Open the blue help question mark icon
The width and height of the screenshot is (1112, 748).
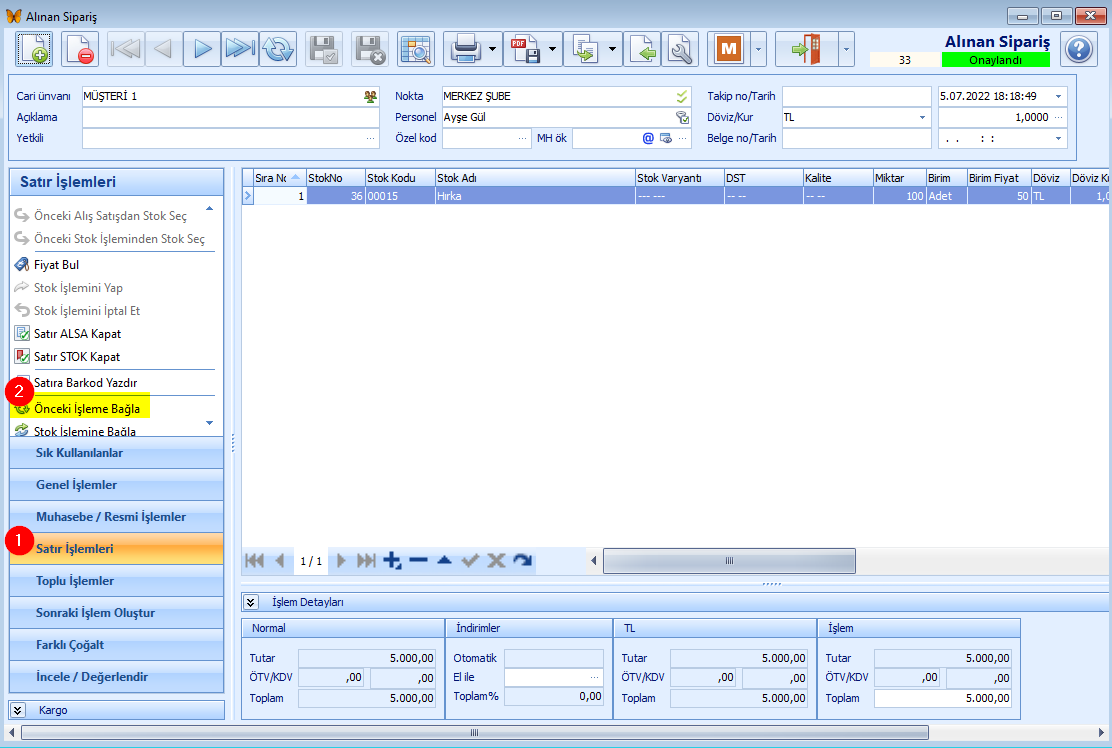tap(1078, 49)
